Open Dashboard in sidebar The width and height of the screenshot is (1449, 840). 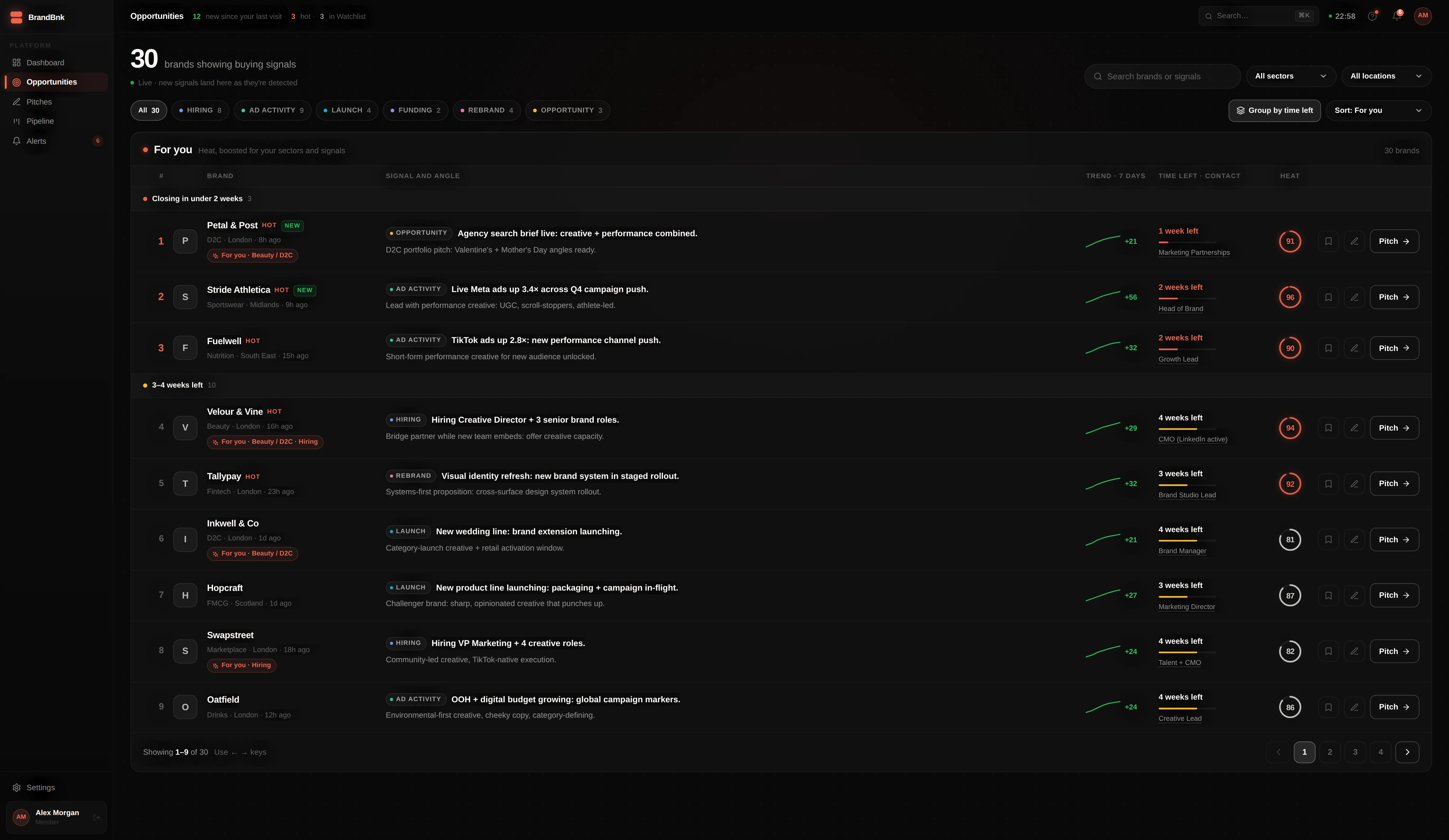coord(56,63)
